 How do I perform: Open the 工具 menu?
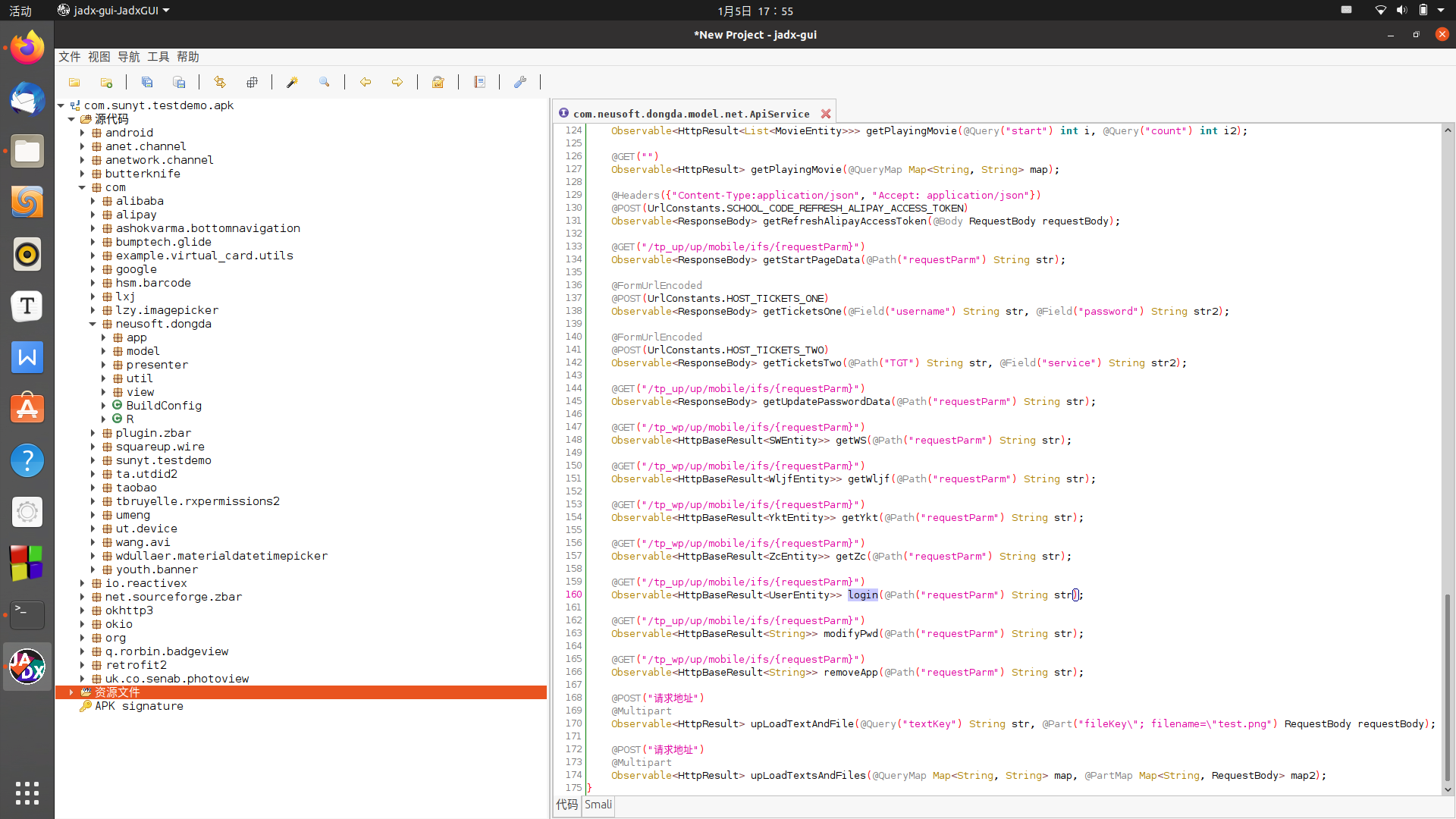coord(158,57)
